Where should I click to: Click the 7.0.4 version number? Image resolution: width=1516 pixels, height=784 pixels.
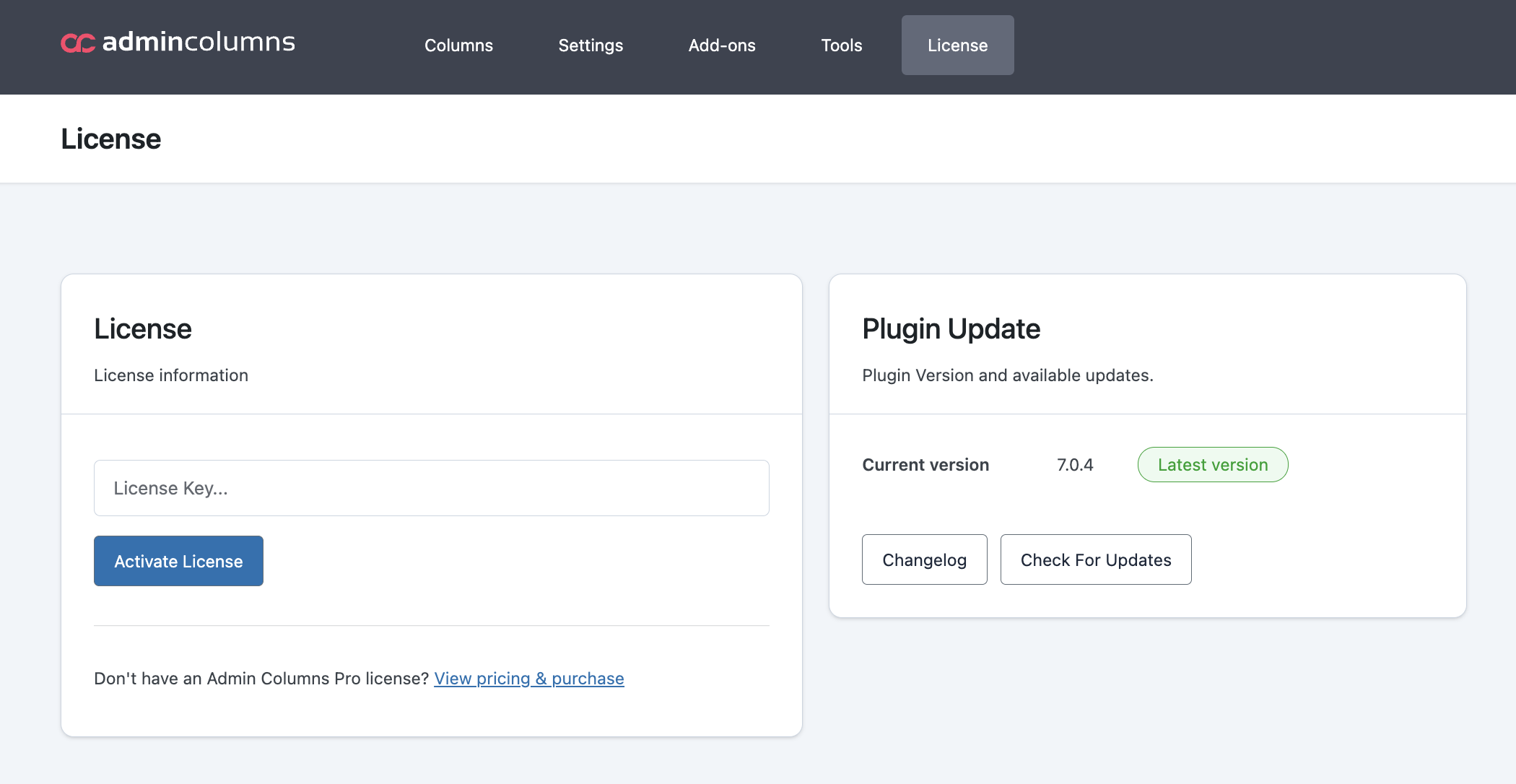(1075, 465)
